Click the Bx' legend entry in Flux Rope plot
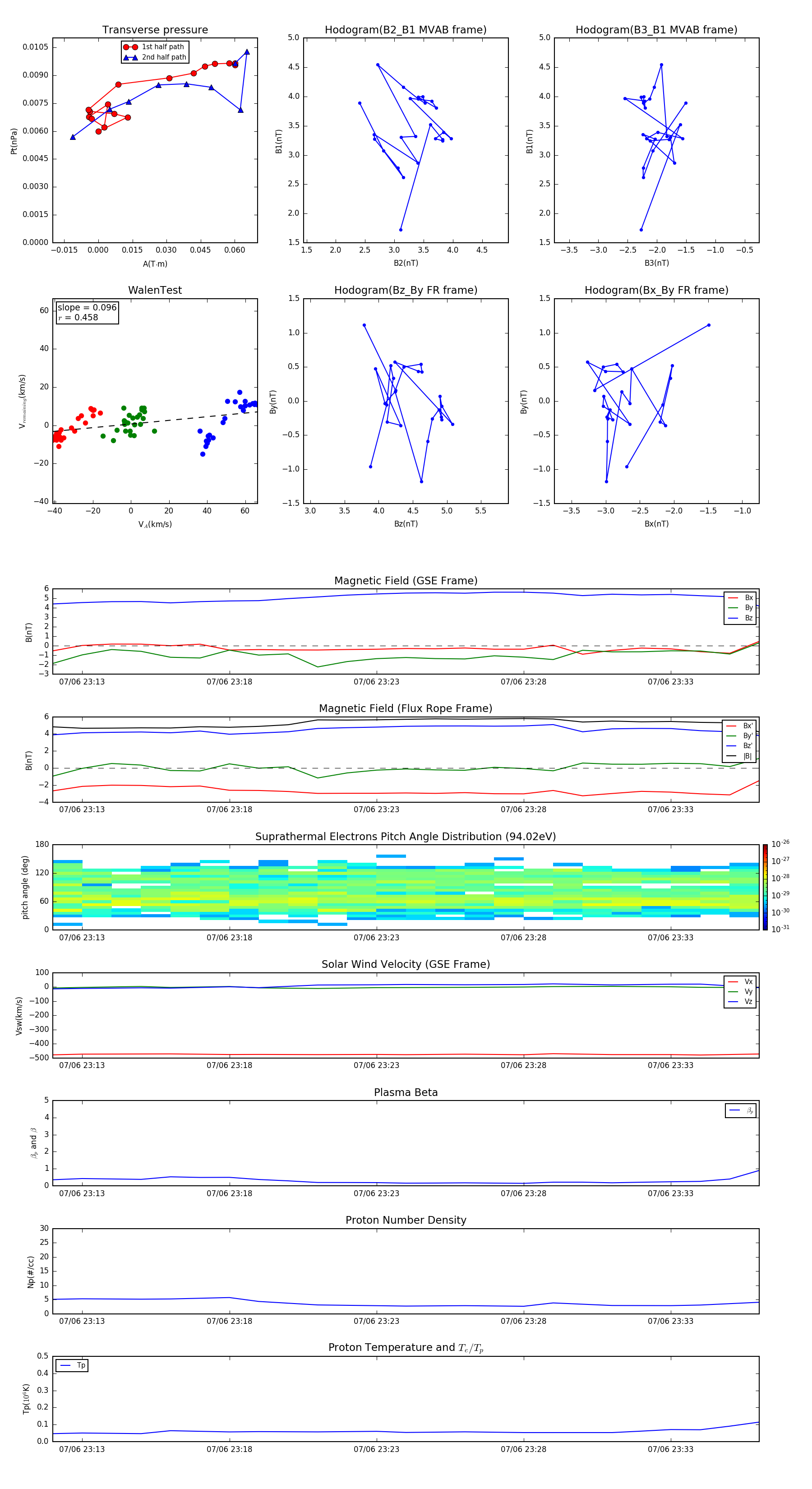Screen dimensions: 812x1489 point(740,726)
